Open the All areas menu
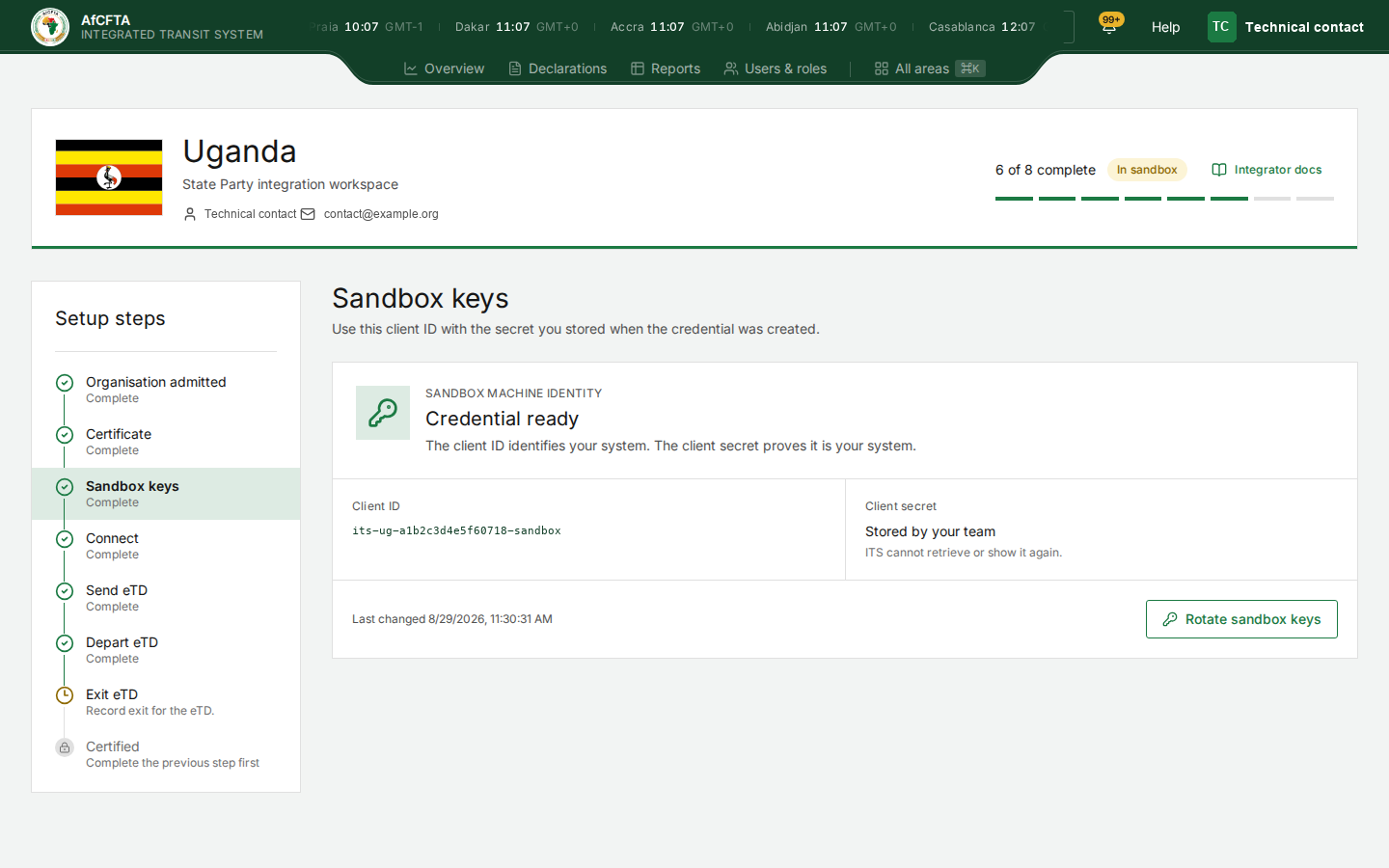Screen dimensions: 1389x868 930,68
